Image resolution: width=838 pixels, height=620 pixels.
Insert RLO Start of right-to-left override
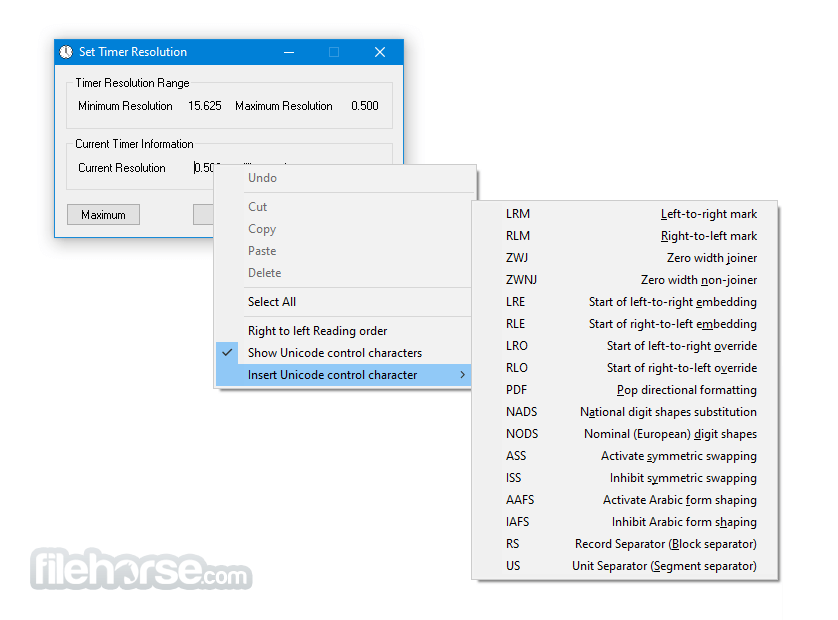(624, 368)
